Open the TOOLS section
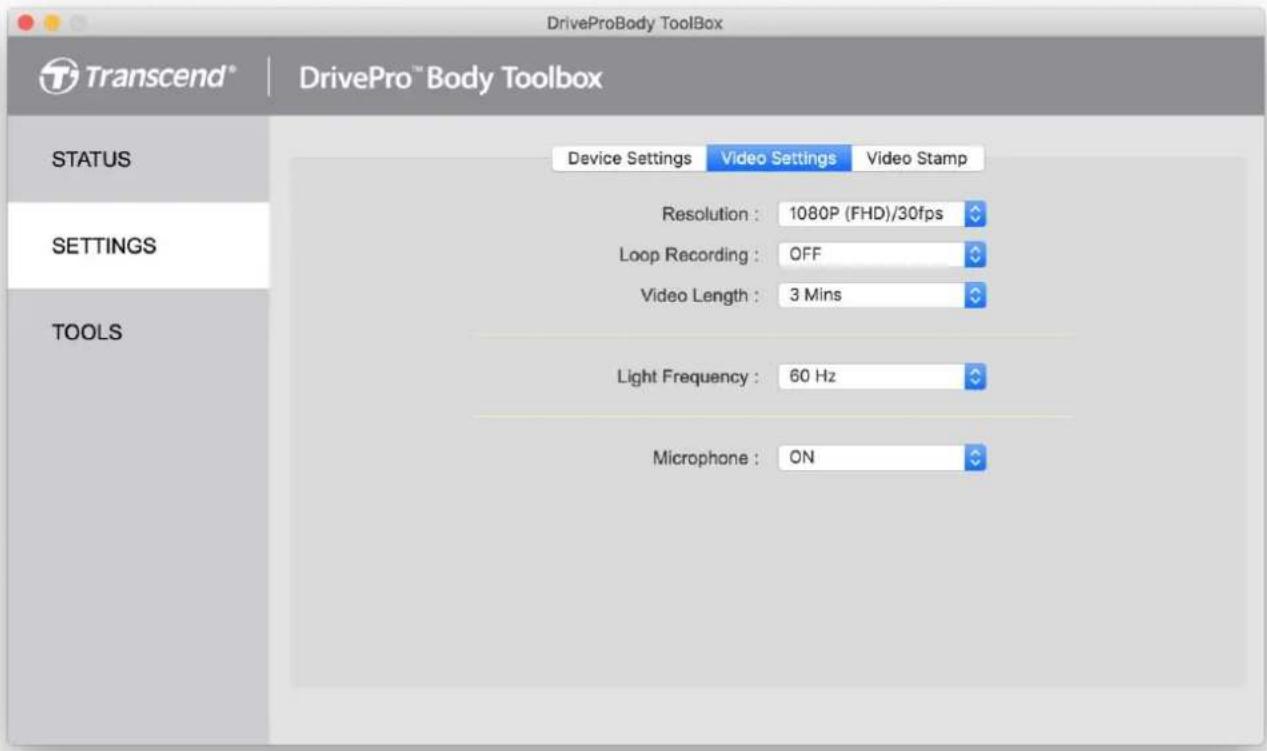The image size is (1267, 751). pyautogui.click(x=138, y=333)
